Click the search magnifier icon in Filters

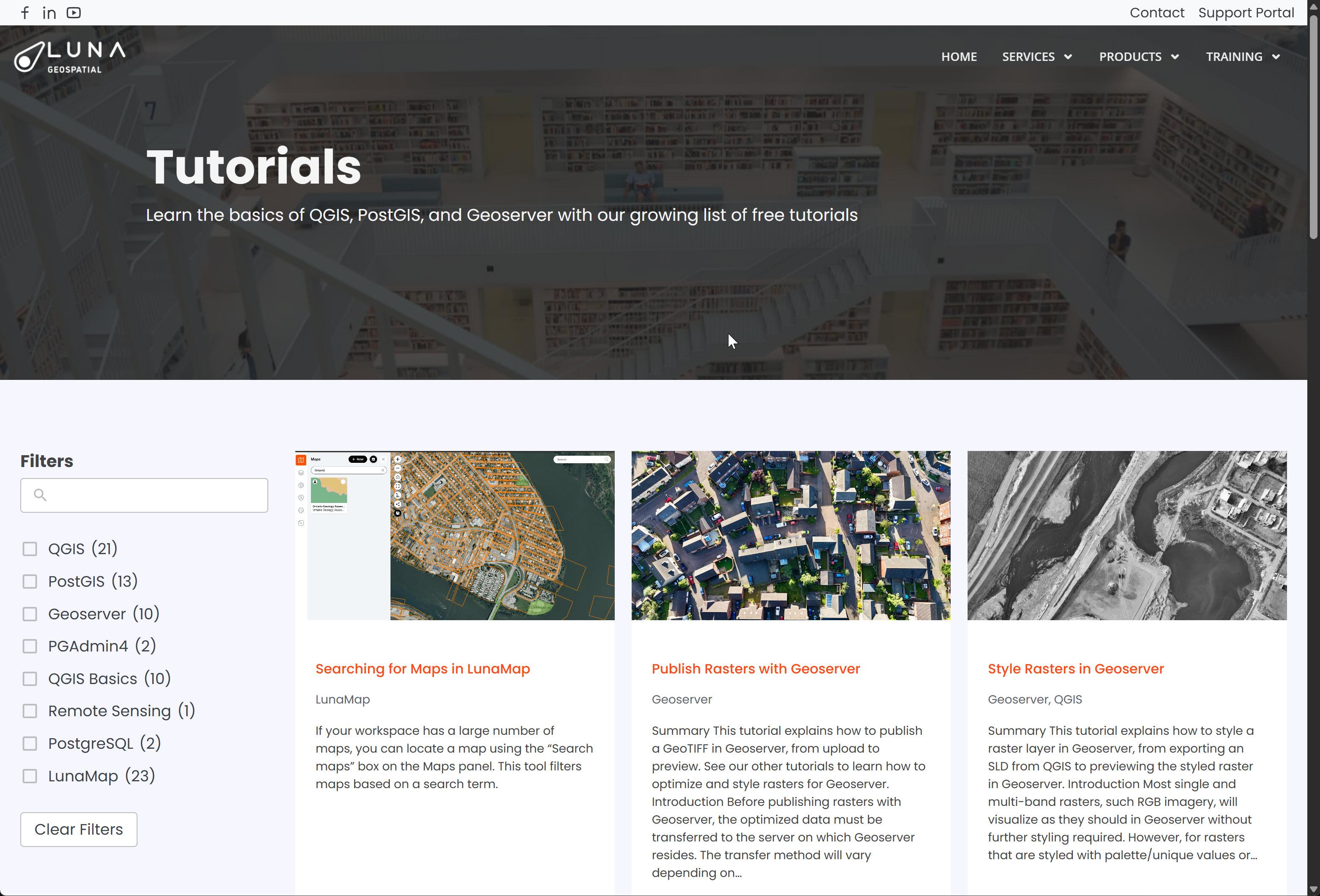tap(40, 495)
